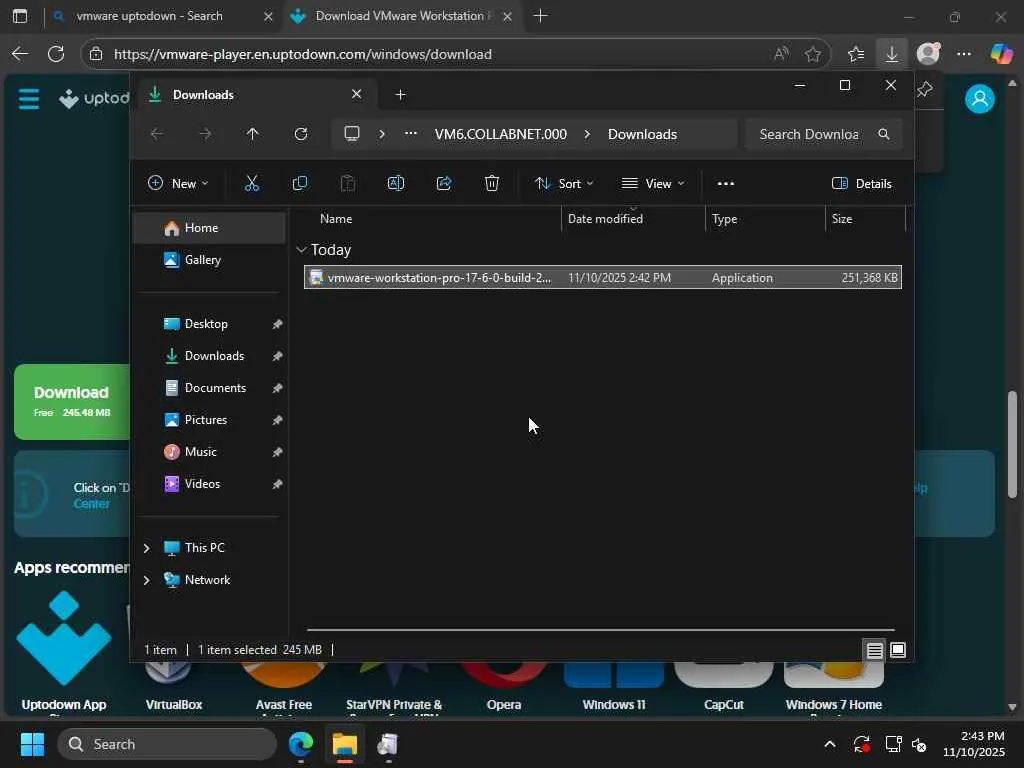Reload the Uptodown page in Edge
Image resolution: width=1024 pixels, height=768 pixels.
56,54
